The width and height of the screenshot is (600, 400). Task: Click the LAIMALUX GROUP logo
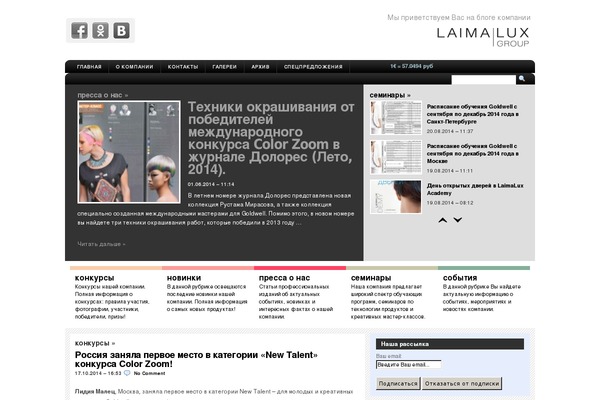pyautogui.click(x=483, y=37)
